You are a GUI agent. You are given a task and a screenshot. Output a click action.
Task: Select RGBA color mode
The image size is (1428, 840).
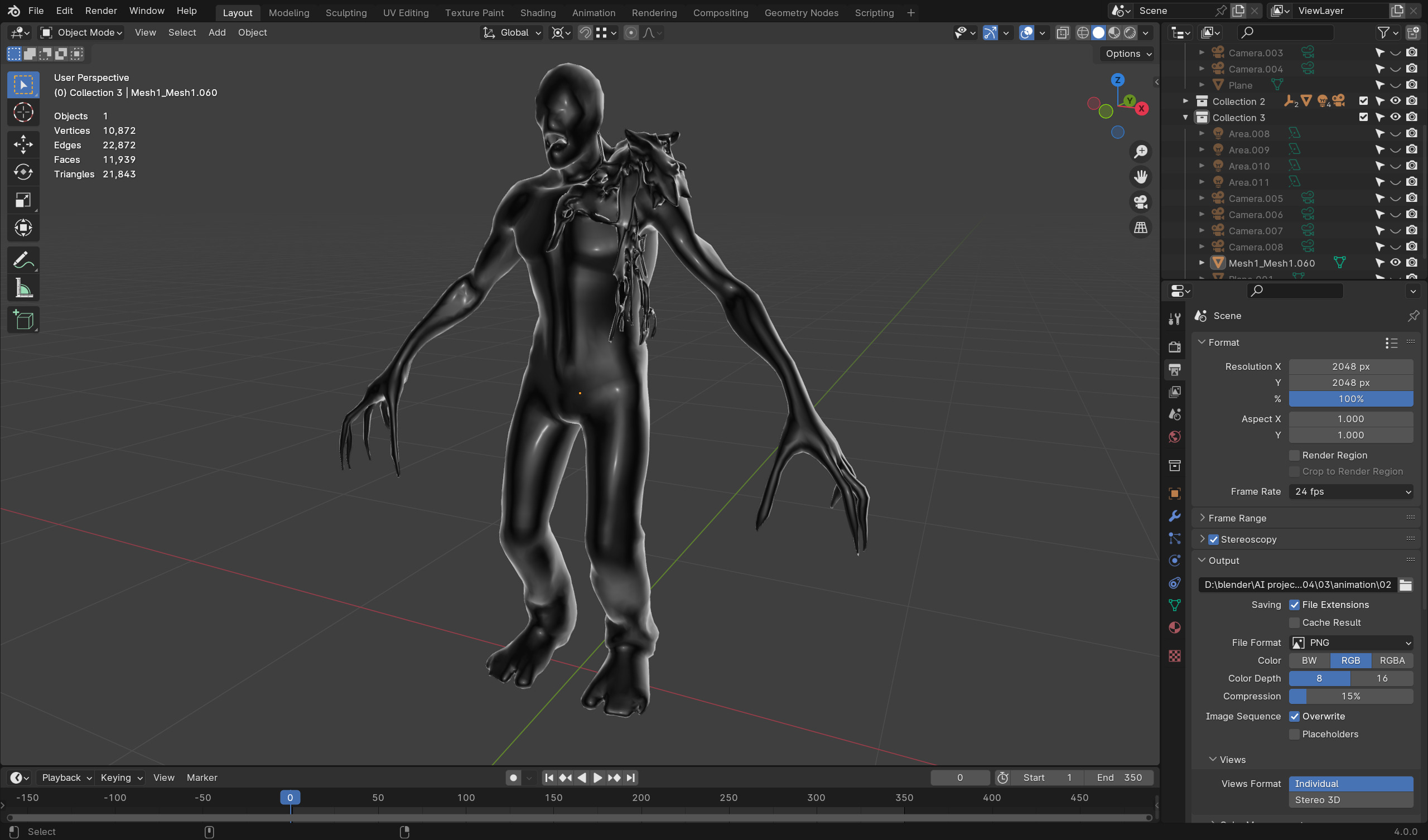point(1392,661)
